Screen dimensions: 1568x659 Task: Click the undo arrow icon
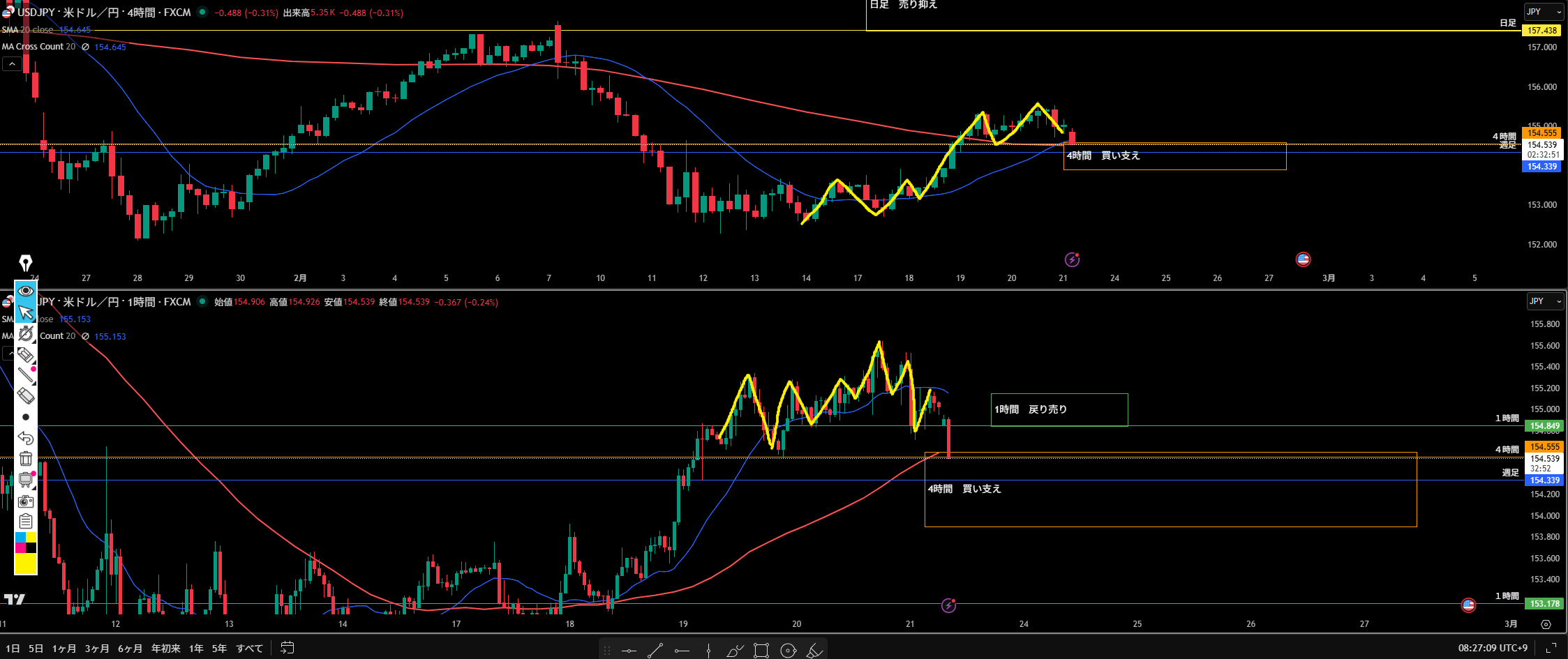(26, 438)
